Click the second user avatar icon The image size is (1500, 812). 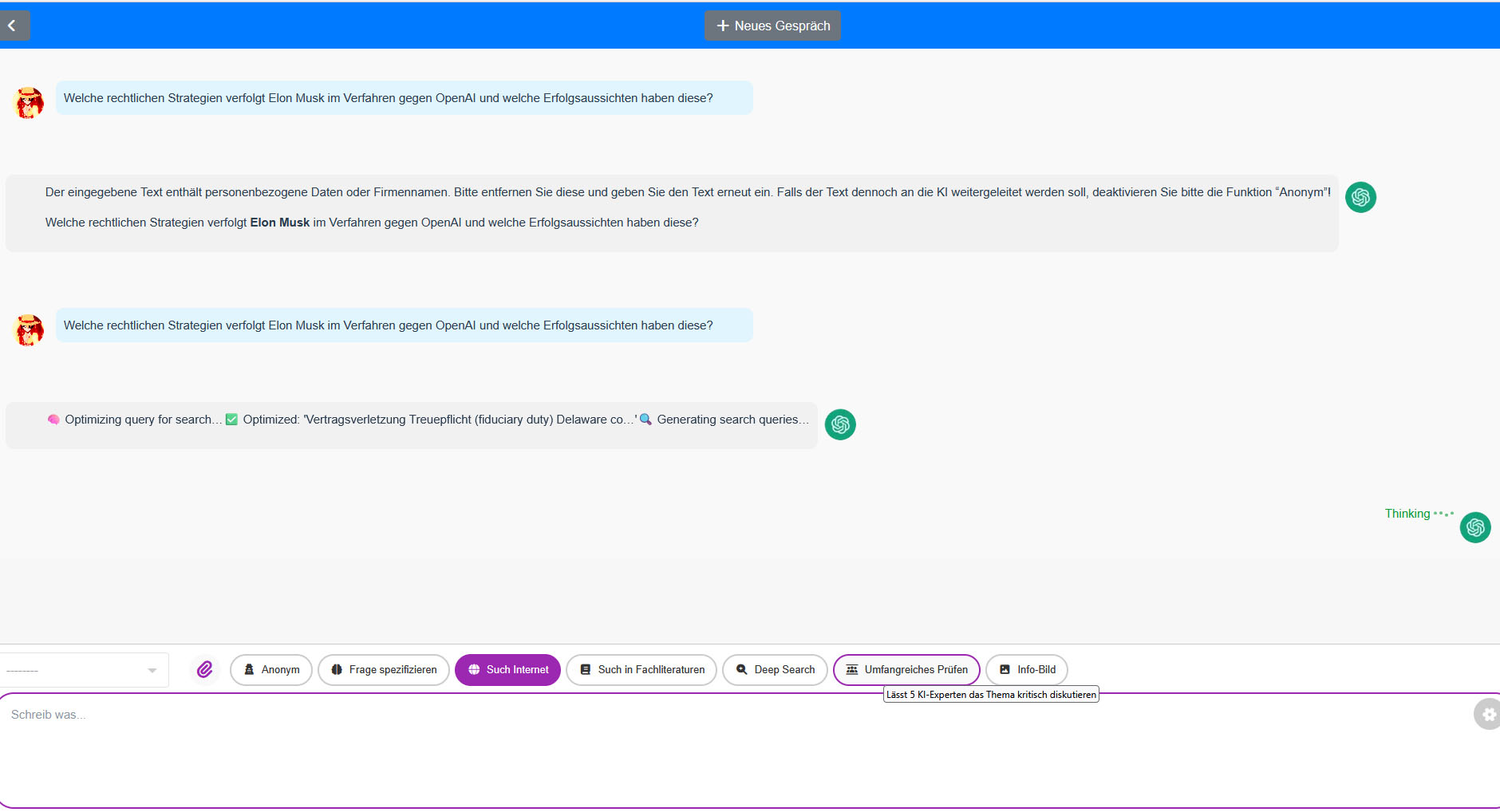[x=30, y=329]
